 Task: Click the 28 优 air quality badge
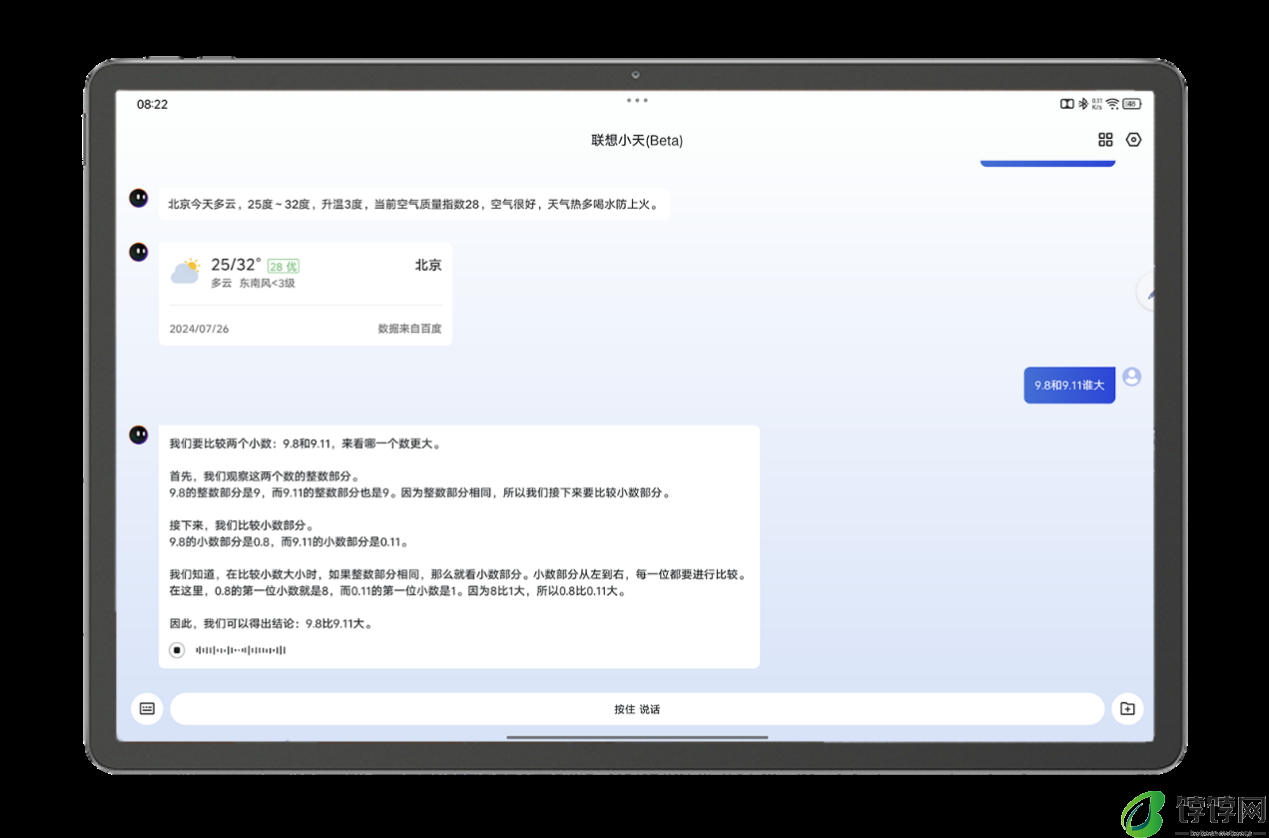pyautogui.click(x=283, y=266)
